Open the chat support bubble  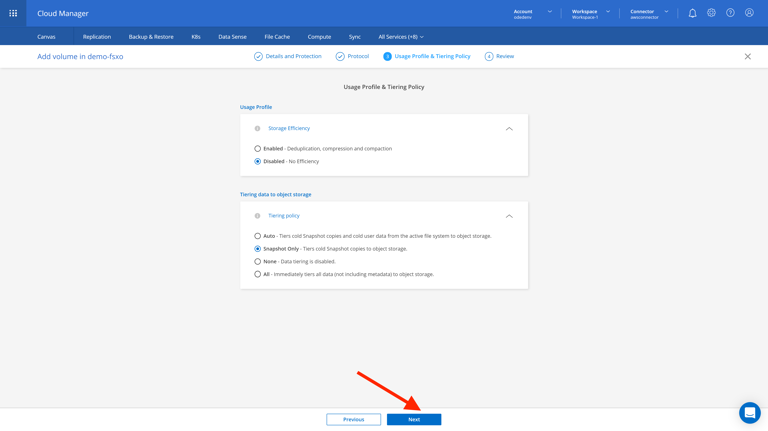tap(749, 412)
